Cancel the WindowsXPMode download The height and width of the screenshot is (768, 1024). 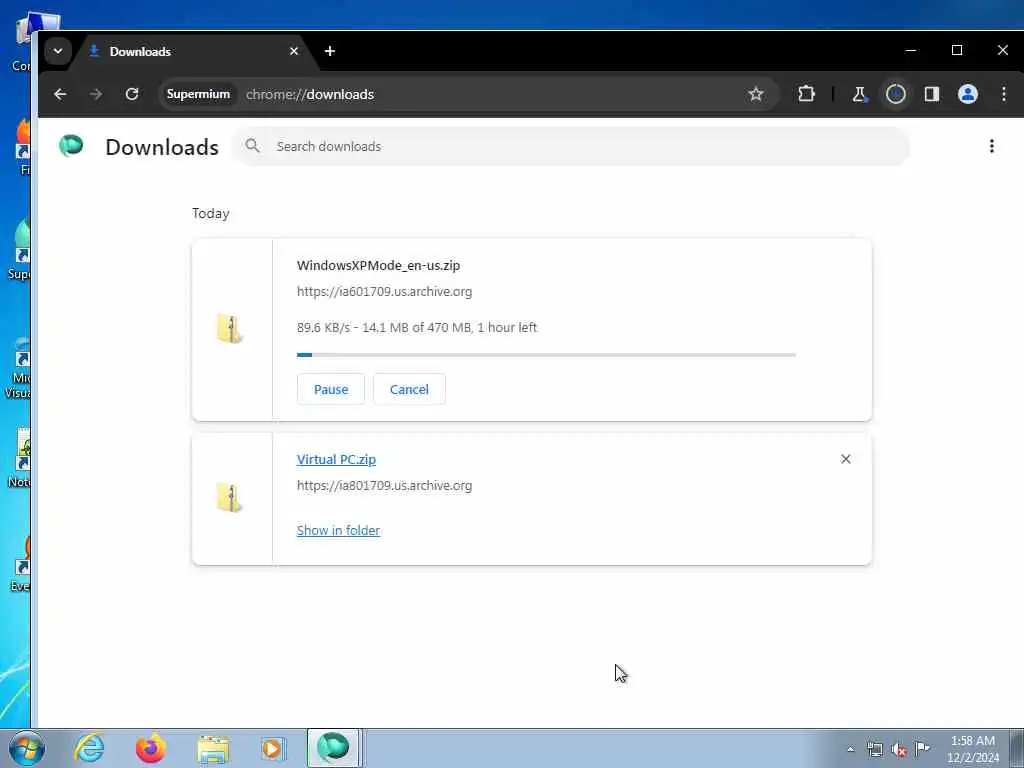[x=409, y=389]
